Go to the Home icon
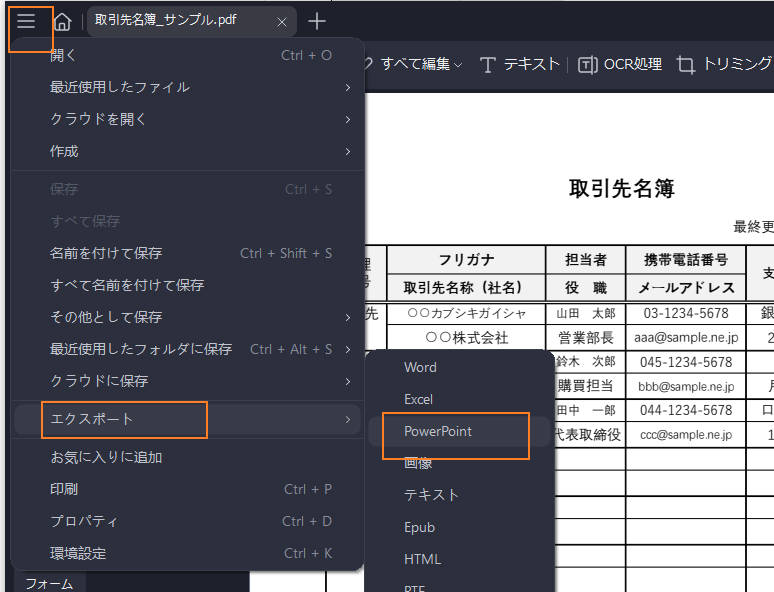The image size is (774, 592). click(x=62, y=22)
